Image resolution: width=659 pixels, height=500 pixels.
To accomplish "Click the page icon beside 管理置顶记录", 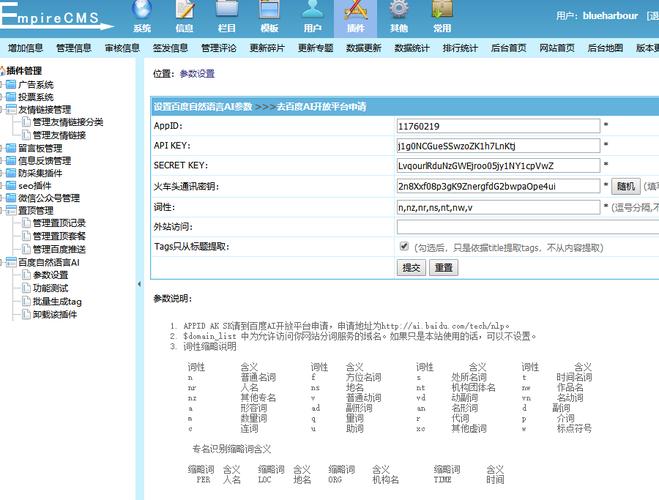I will point(26,223).
